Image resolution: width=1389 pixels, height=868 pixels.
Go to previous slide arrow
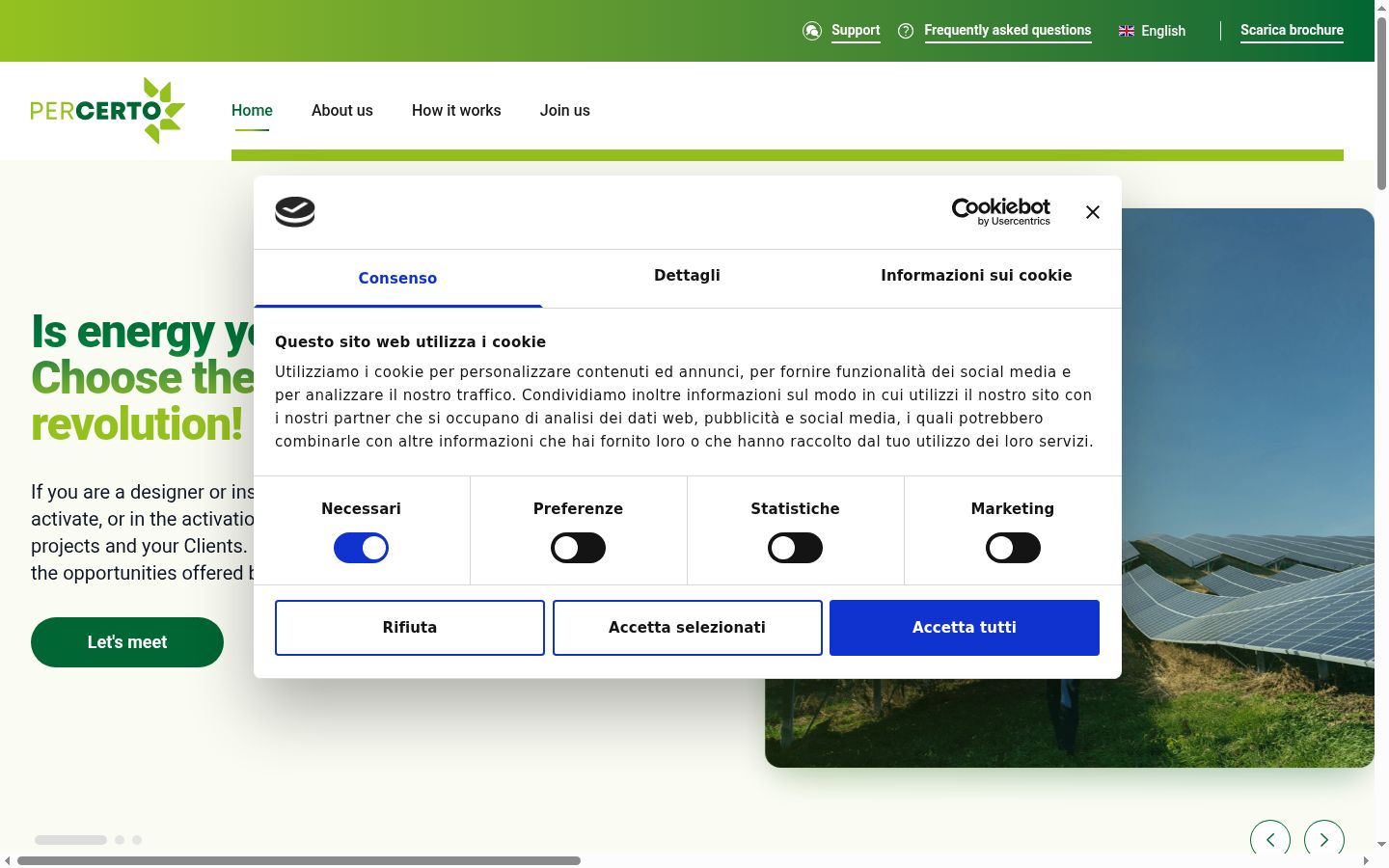[x=1270, y=839]
